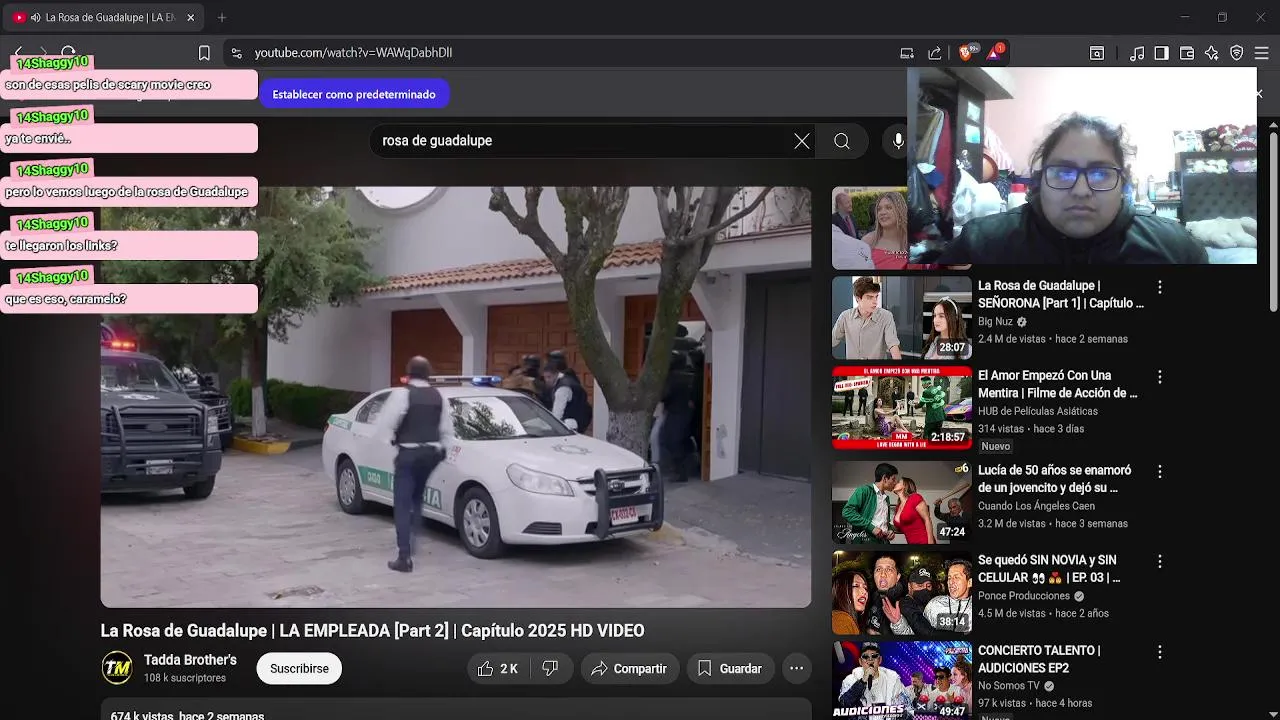
Task: Open the 38:14 video thumbnail
Action: coord(902,592)
